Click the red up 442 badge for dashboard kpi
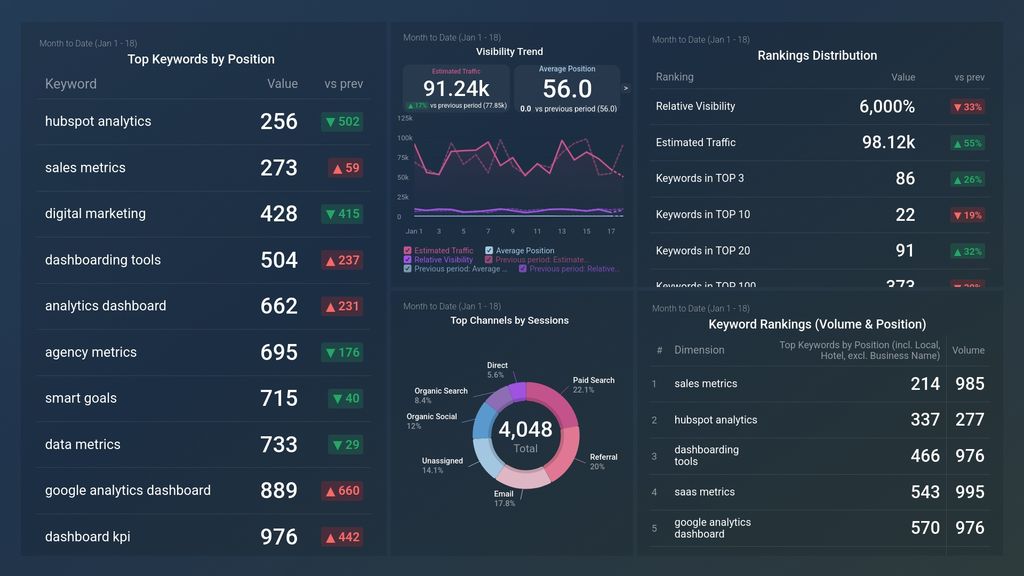This screenshot has width=1024, height=576. (x=342, y=537)
